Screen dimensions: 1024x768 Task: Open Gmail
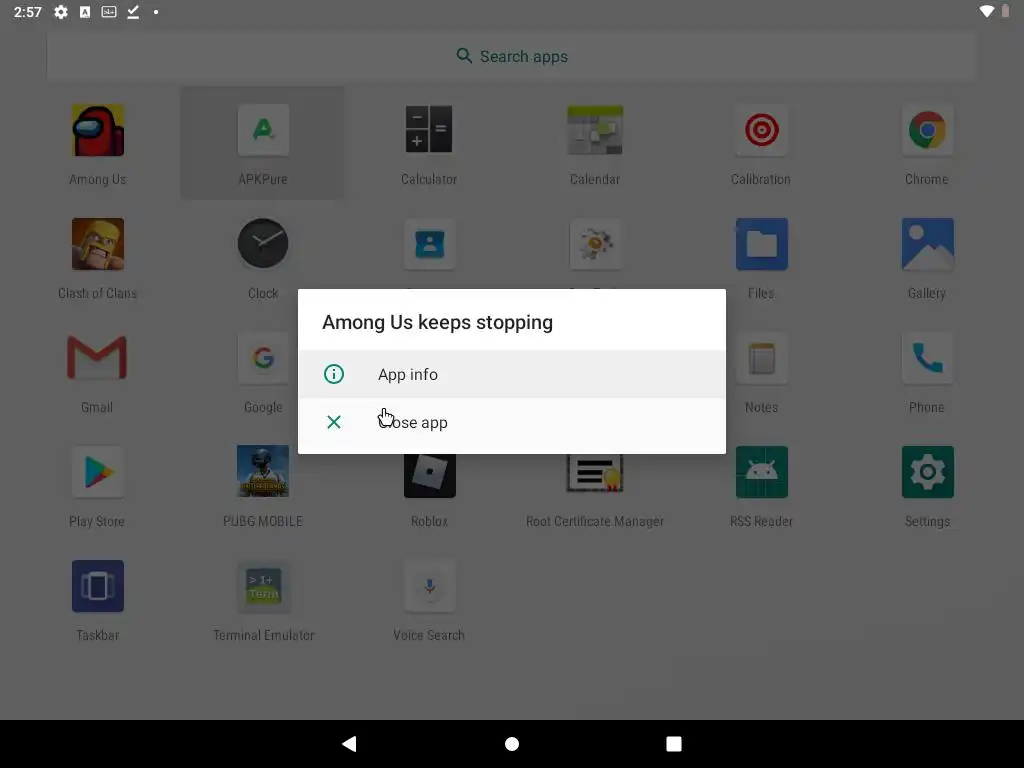97,357
